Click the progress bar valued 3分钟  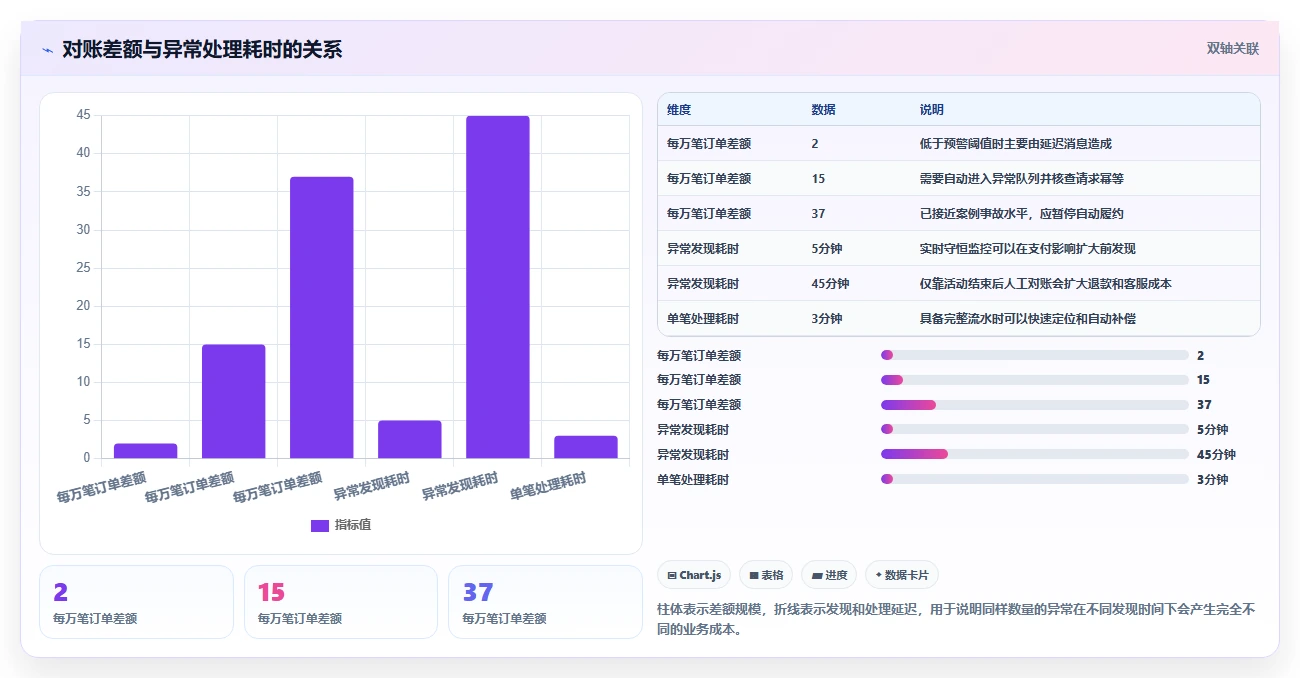click(1034, 479)
